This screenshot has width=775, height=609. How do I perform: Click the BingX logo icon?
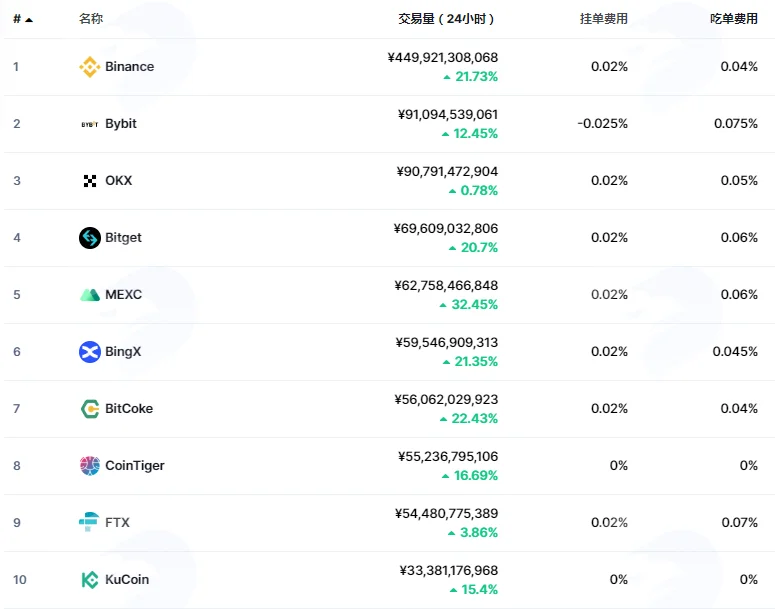[x=89, y=352]
